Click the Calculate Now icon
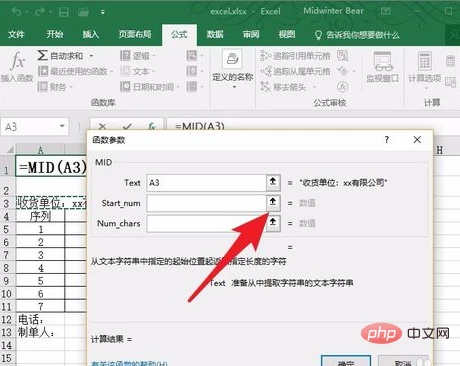This screenshot has width=460, height=366. [450, 61]
